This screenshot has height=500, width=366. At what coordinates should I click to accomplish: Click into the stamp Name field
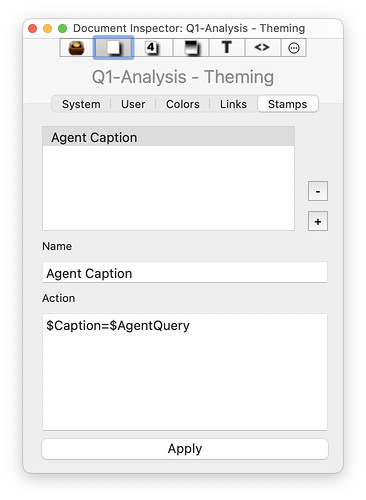[185, 273]
